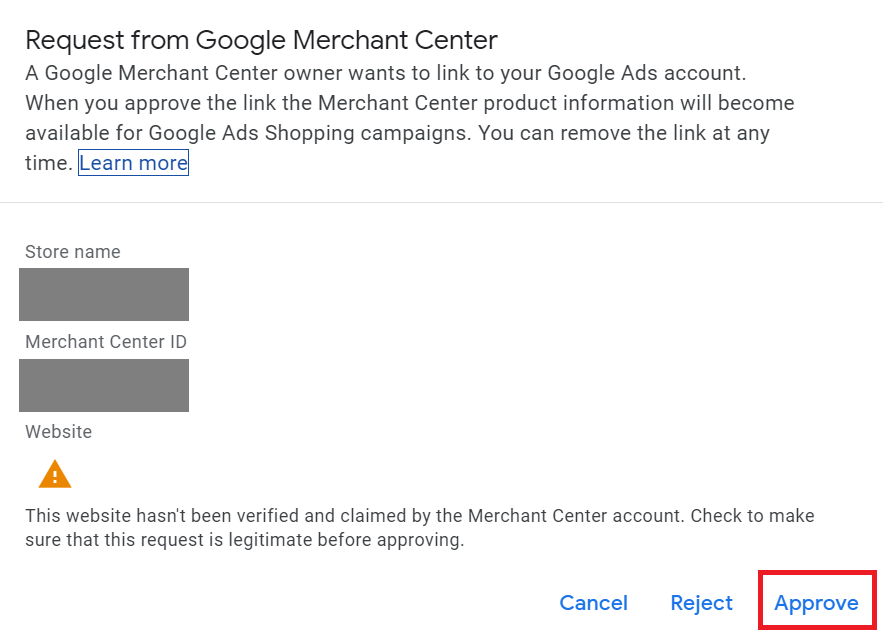Reject the Merchant Center link request
Viewport: 883px width, 631px height.
[x=701, y=602]
